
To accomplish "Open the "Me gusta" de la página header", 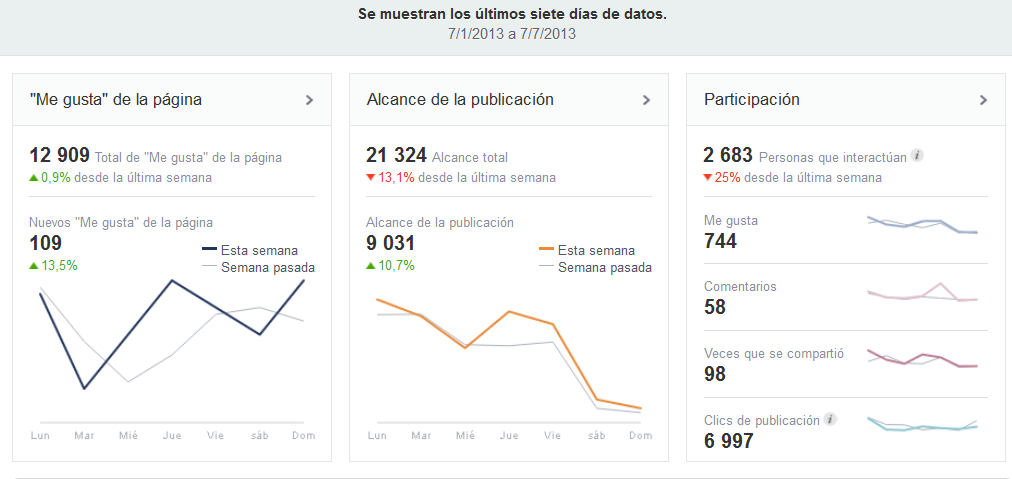I will point(115,100).
